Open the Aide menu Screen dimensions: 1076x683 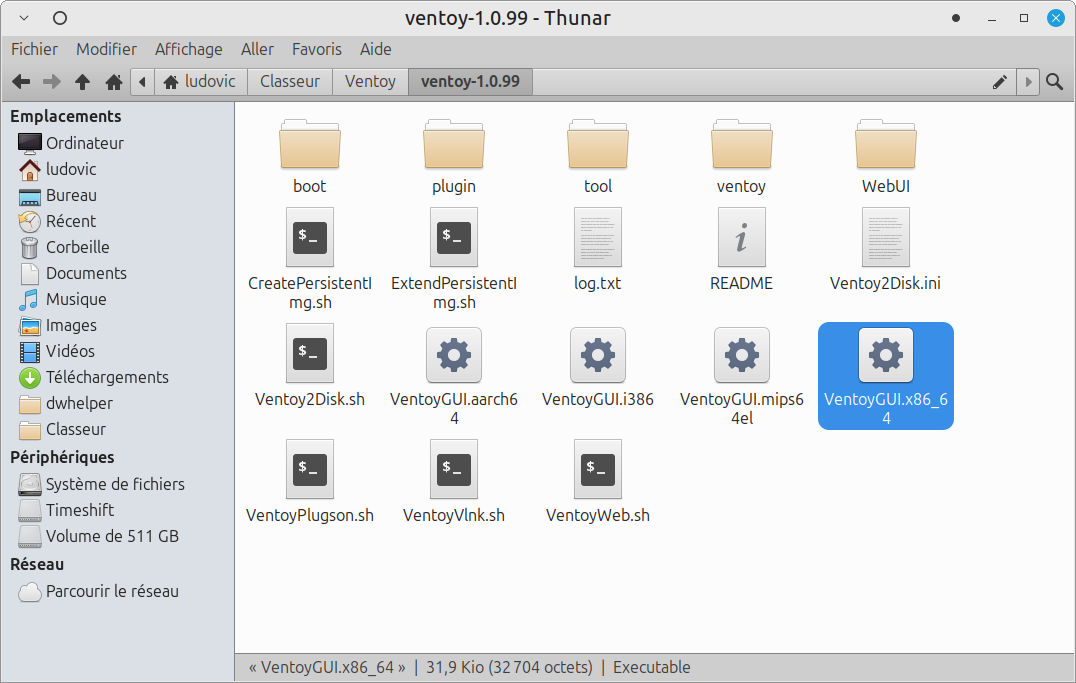(376, 49)
